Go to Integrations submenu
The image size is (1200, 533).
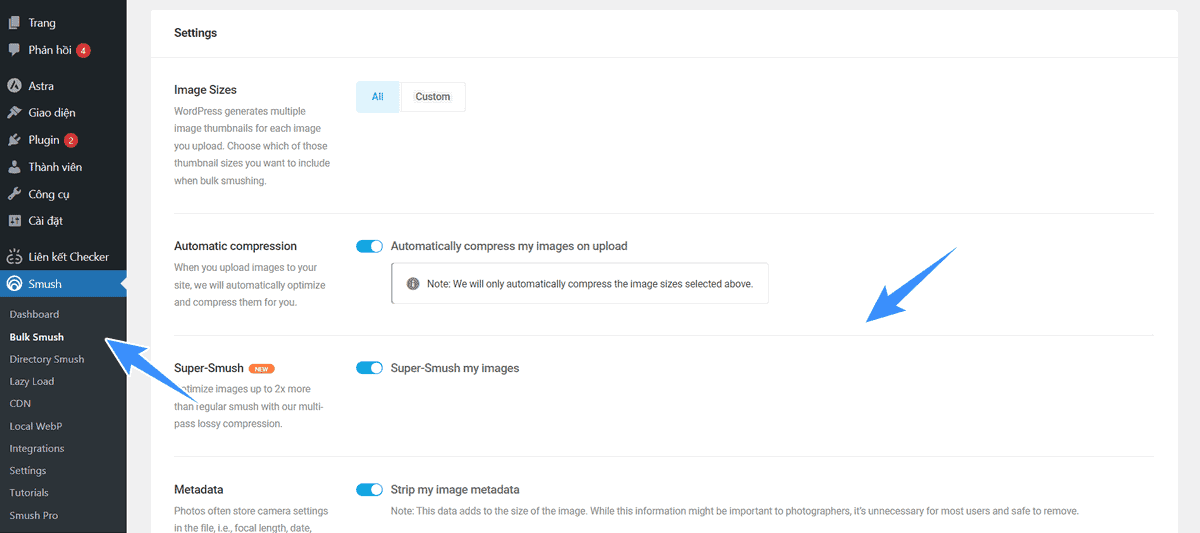click(x=37, y=448)
